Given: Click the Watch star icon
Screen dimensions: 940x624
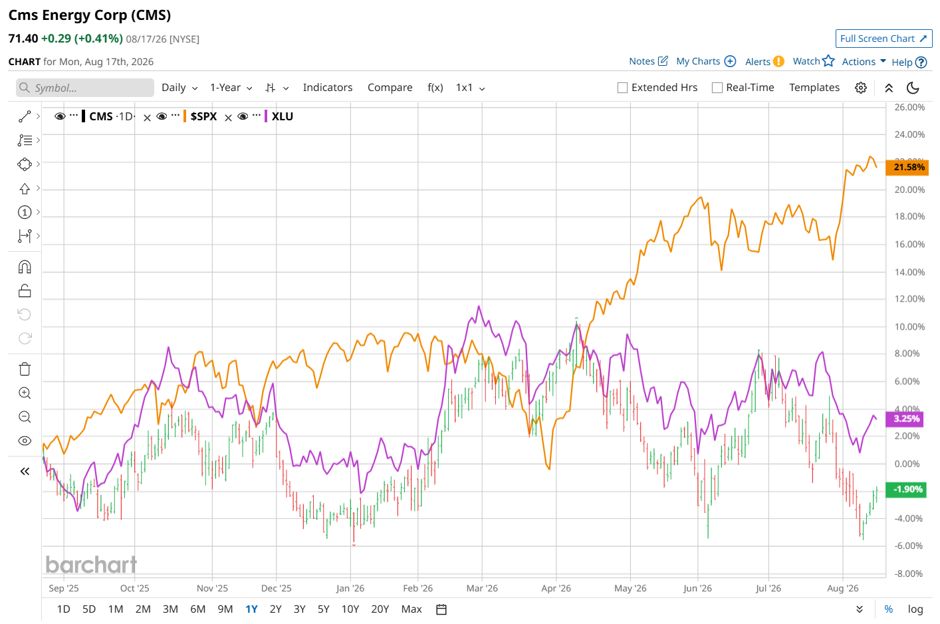Looking at the screenshot, I should point(828,61).
